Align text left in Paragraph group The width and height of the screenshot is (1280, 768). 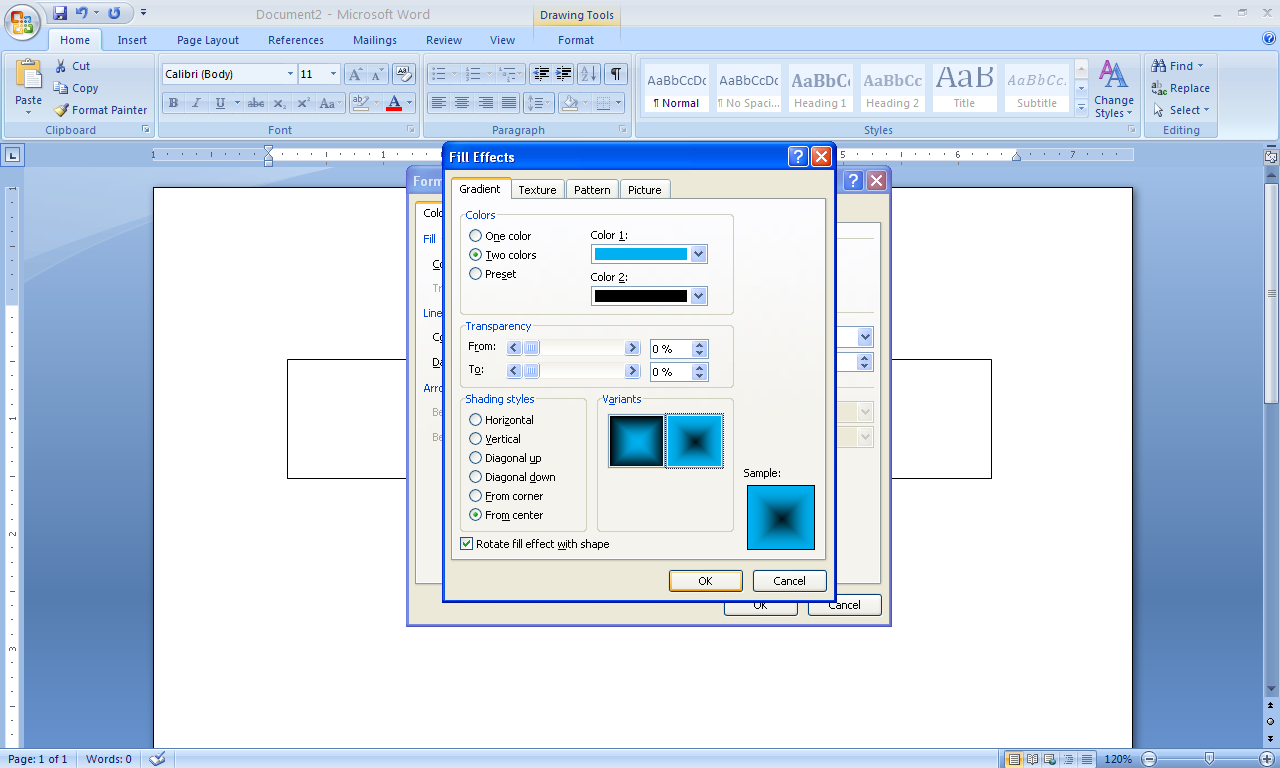click(x=438, y=103)
